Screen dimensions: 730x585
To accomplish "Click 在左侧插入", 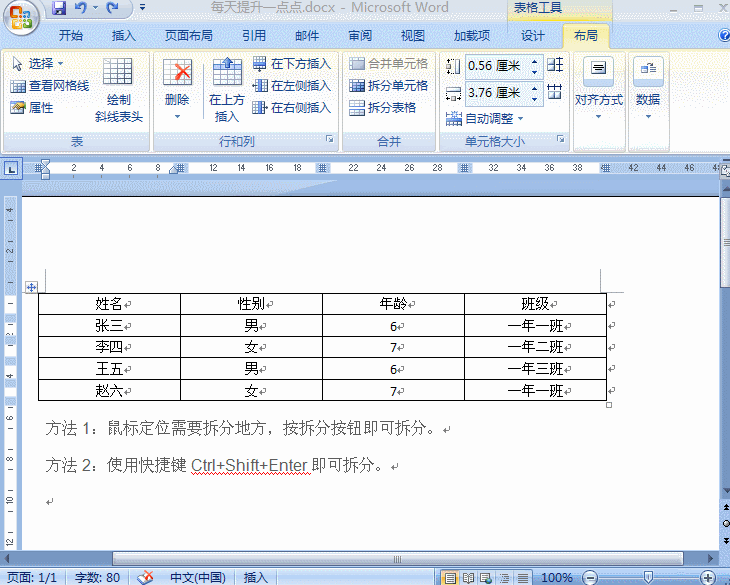I will 291,86.
